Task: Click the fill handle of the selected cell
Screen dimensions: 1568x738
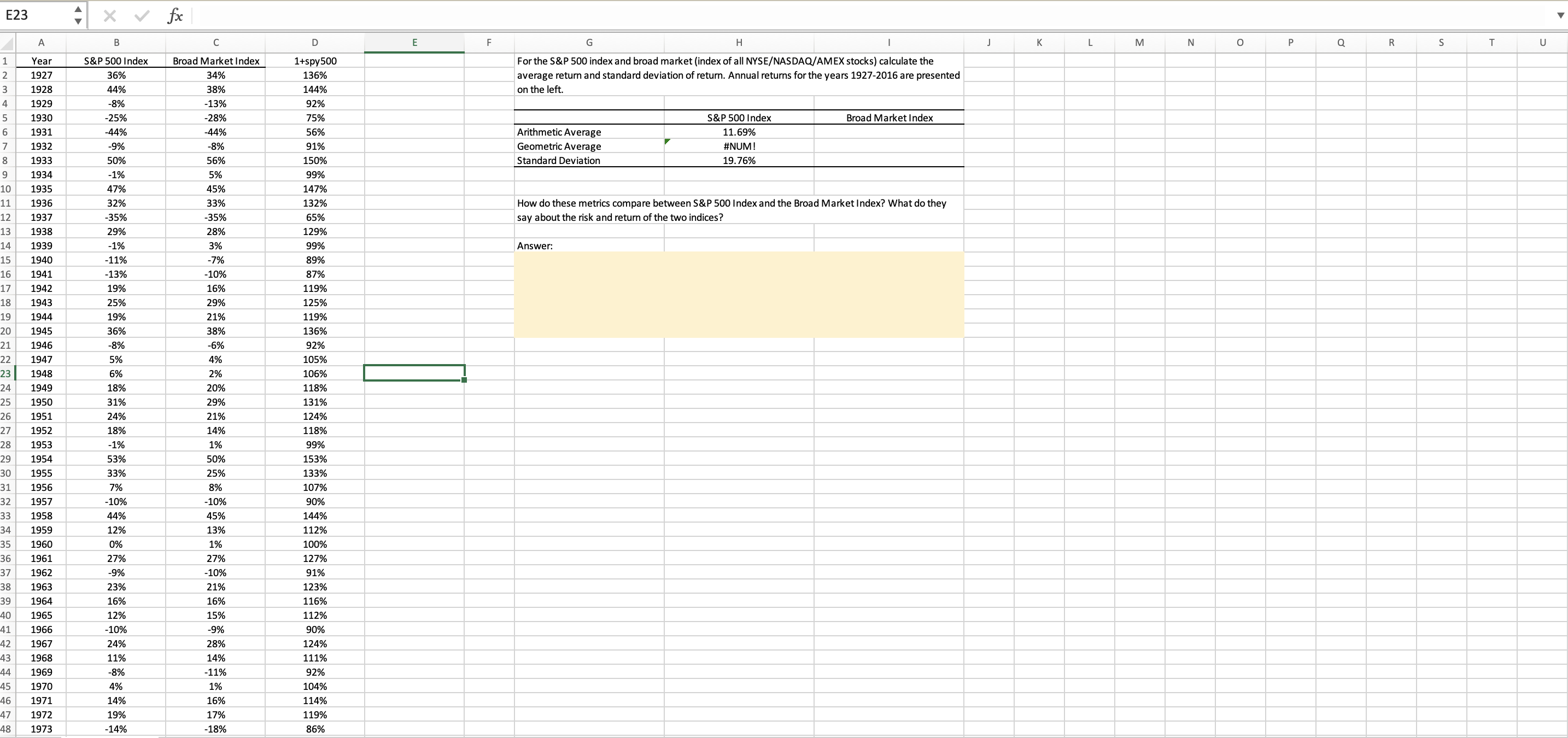Action: [464, 380]
